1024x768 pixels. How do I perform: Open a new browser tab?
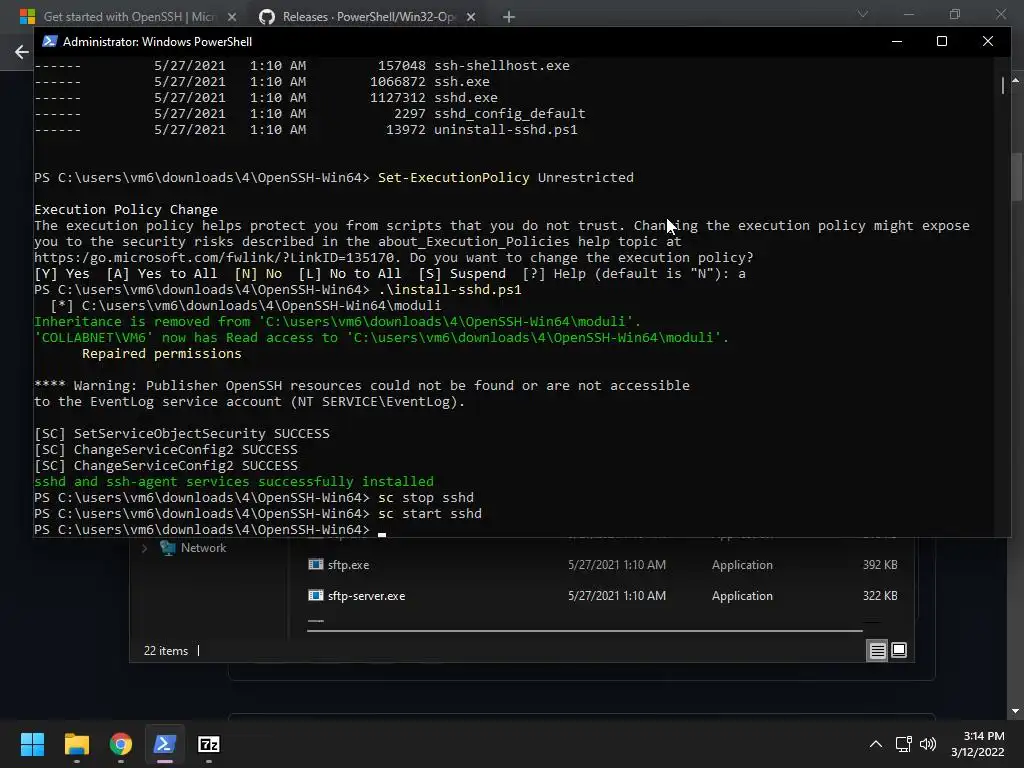[509, 17]
